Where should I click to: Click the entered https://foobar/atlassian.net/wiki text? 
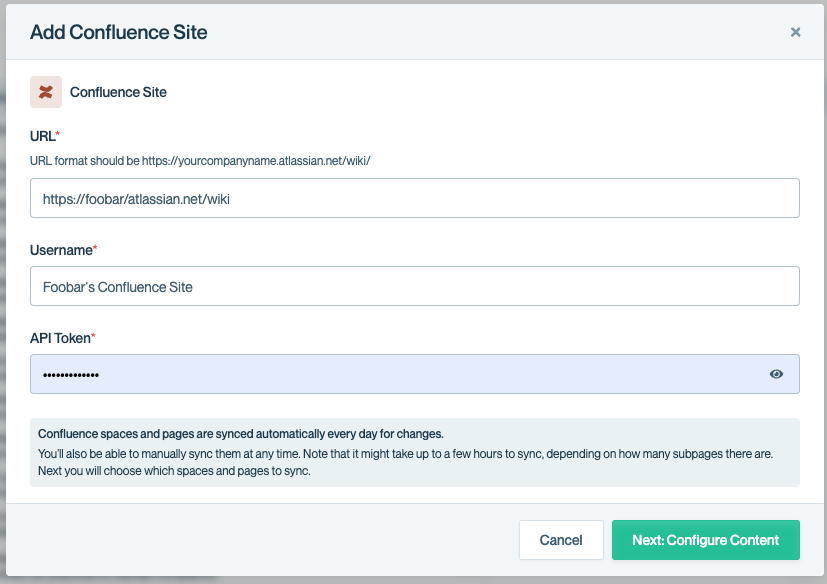(137, 199)
